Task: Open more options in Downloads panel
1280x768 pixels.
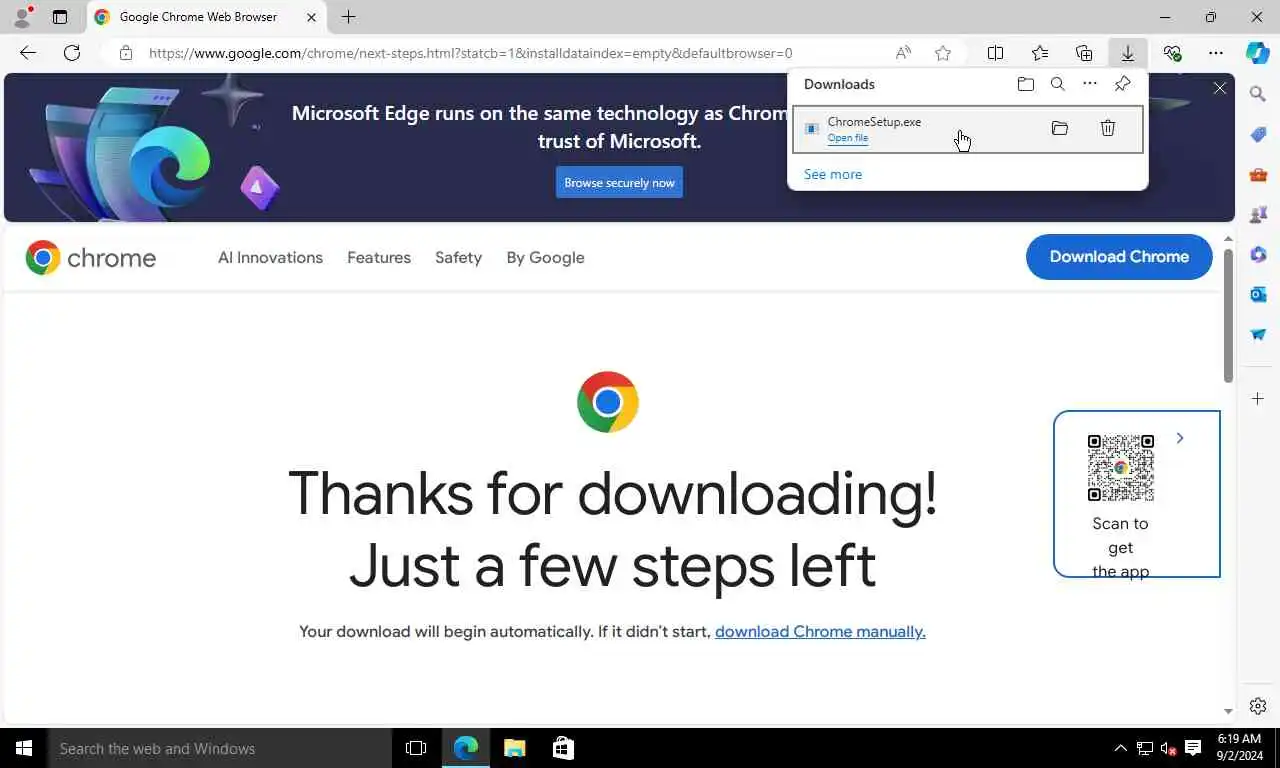Action: click(x=1090, y=84)
